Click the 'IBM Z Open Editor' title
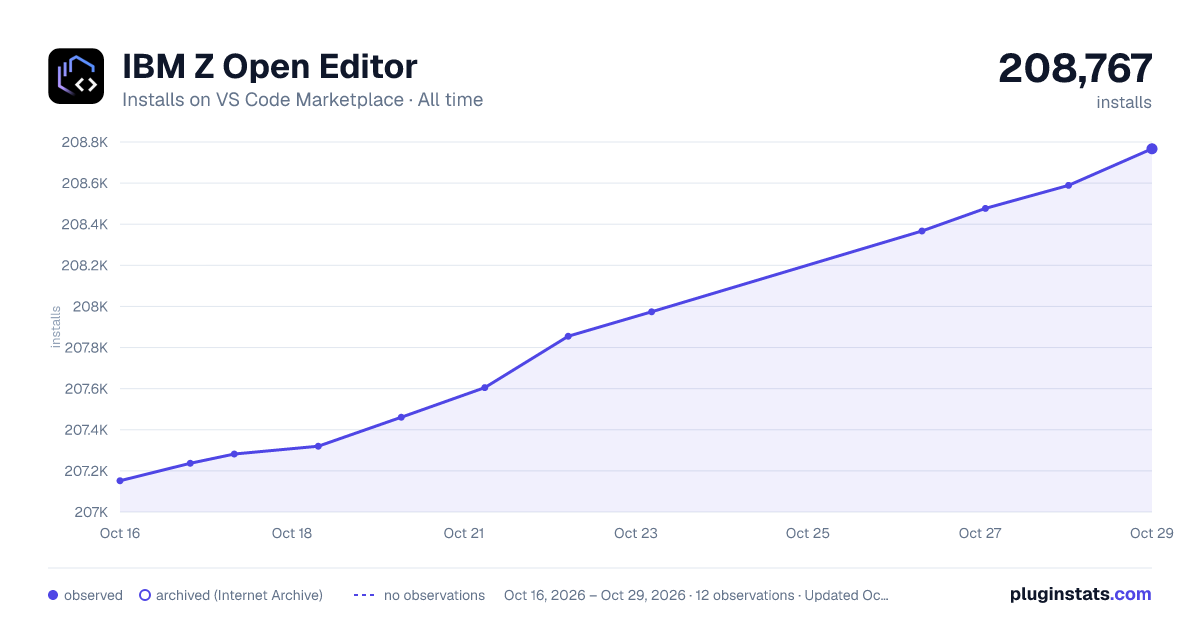The image size is (1200, 630). [270, 66]
